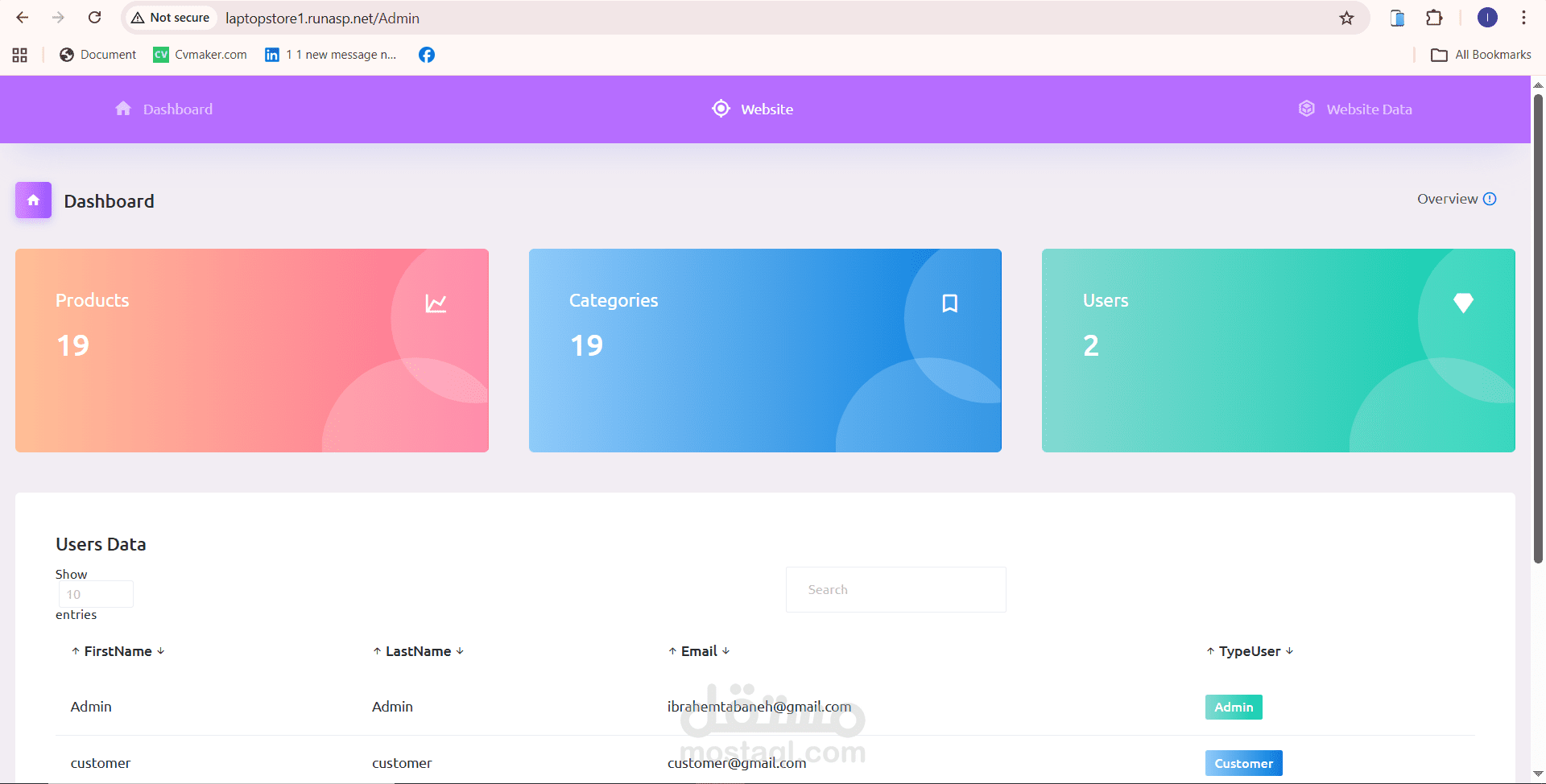Click the Users card diamond icon
The width and height of the screenshot is (1546, 784).
(x=1463, y=303)
